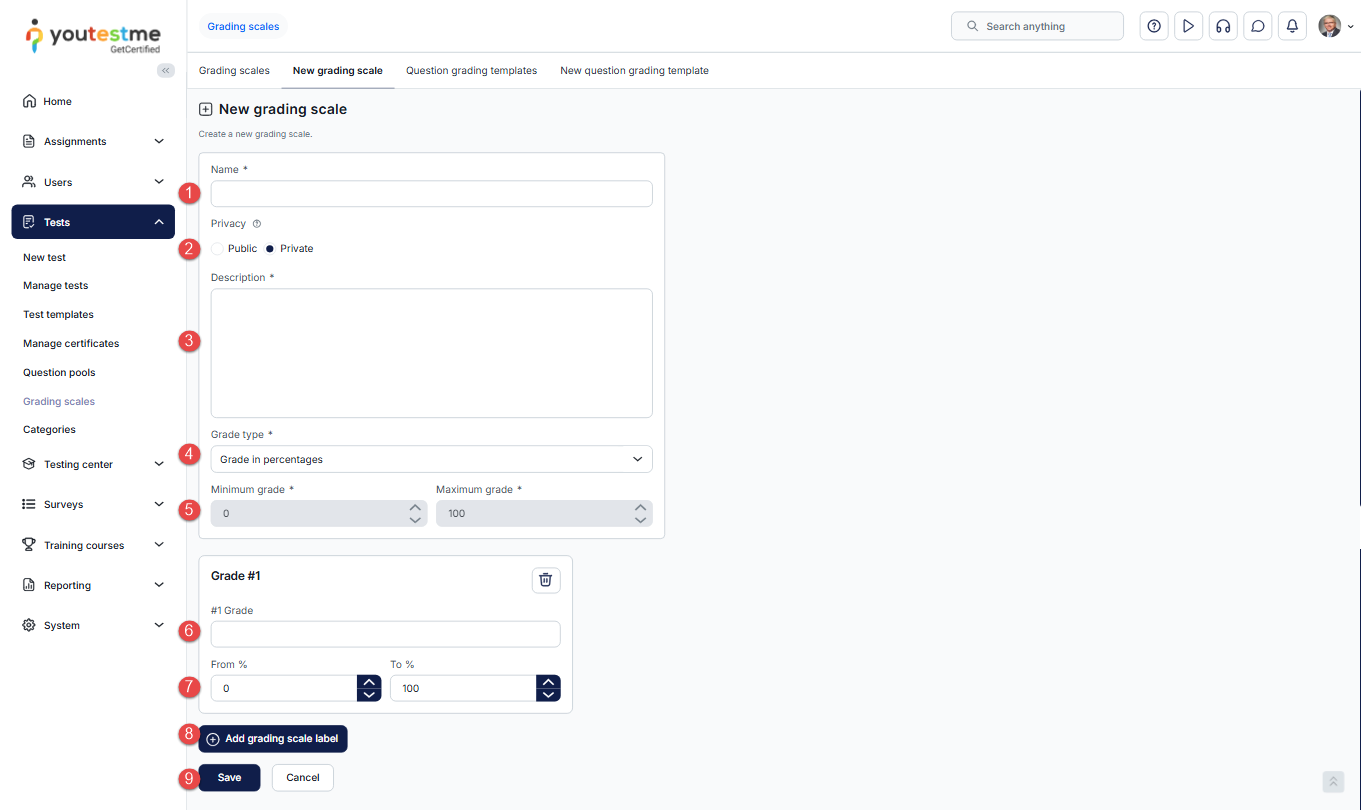Select the New grading scale tab
Viewport: 1361px width, 810px height.
pyautogui.click(x=338, y=71)
